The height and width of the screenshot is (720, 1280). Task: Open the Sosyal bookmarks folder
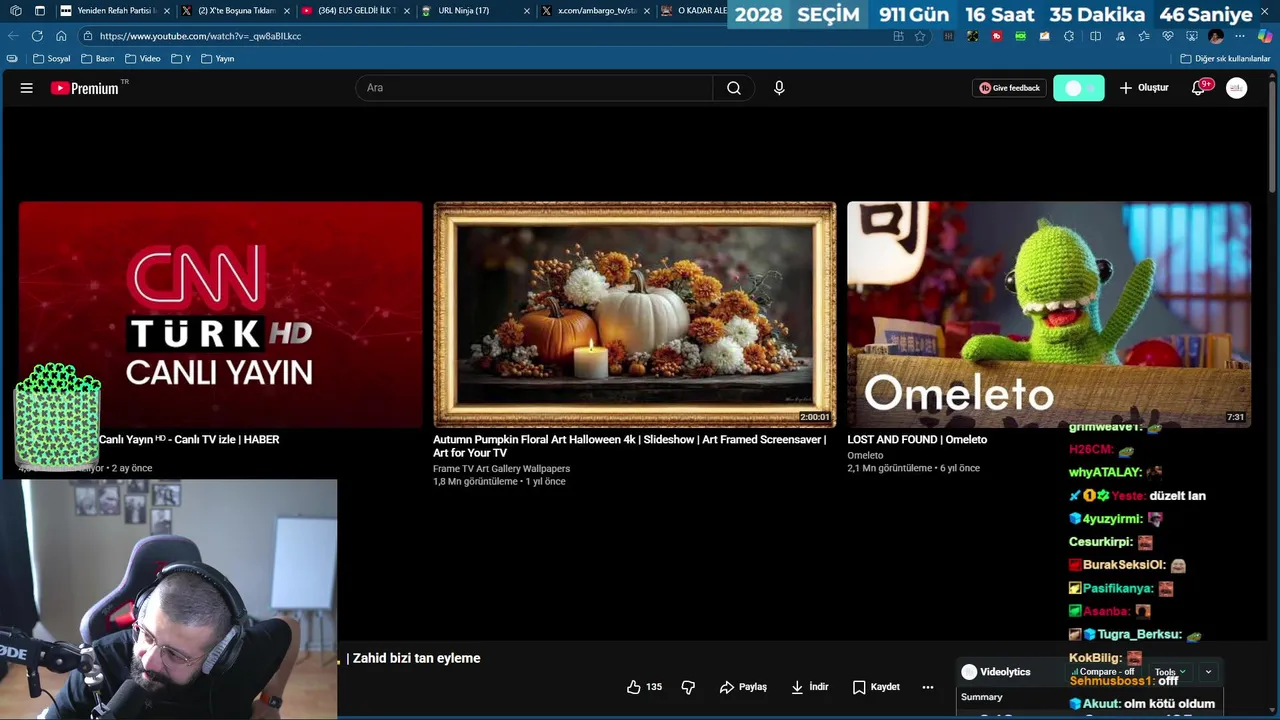point(52,59)
